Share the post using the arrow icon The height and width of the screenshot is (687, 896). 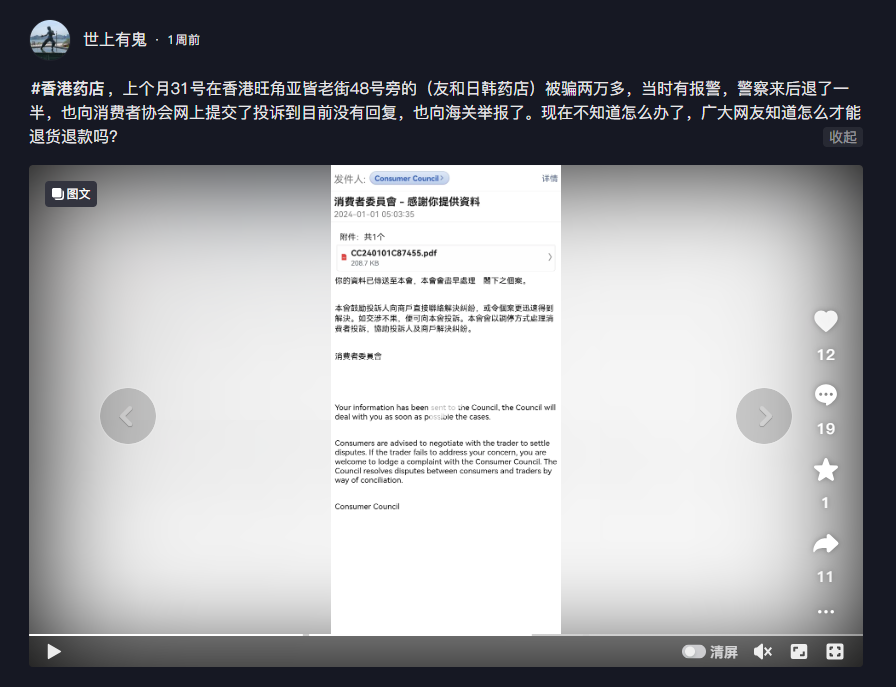coord(825,544)
